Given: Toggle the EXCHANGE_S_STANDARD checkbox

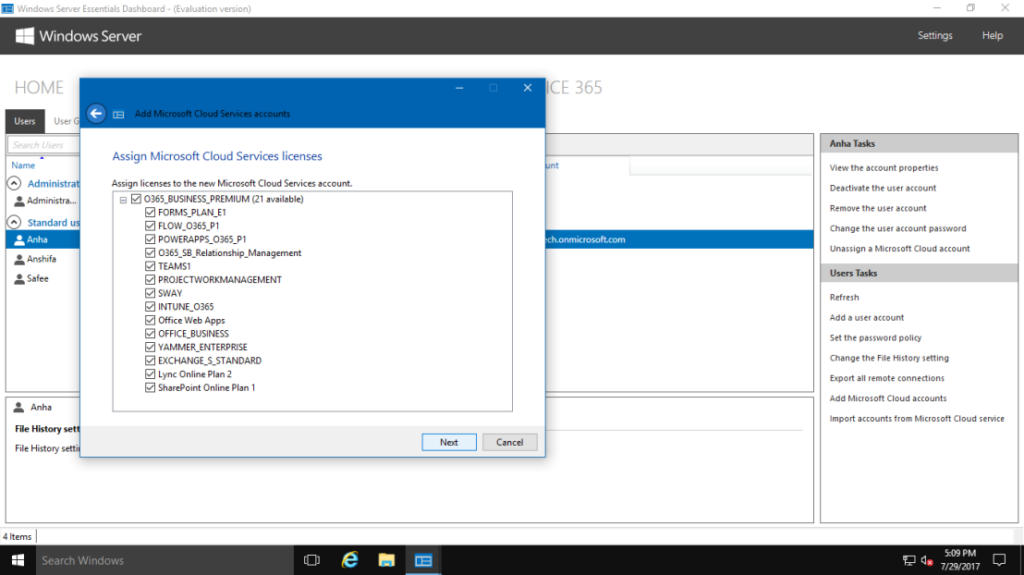Looking at the screenshot, I should pyautogui.click(x=150, y=361).
